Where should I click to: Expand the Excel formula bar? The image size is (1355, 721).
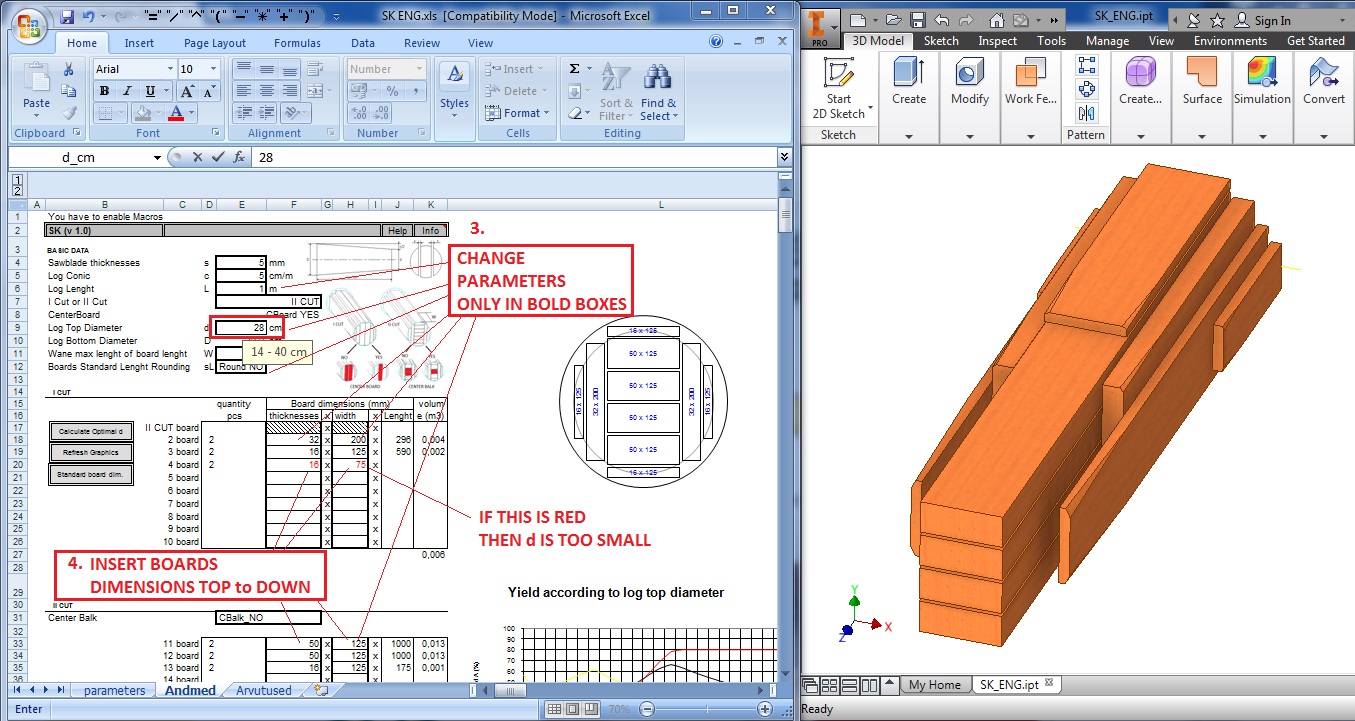[784, 157]
